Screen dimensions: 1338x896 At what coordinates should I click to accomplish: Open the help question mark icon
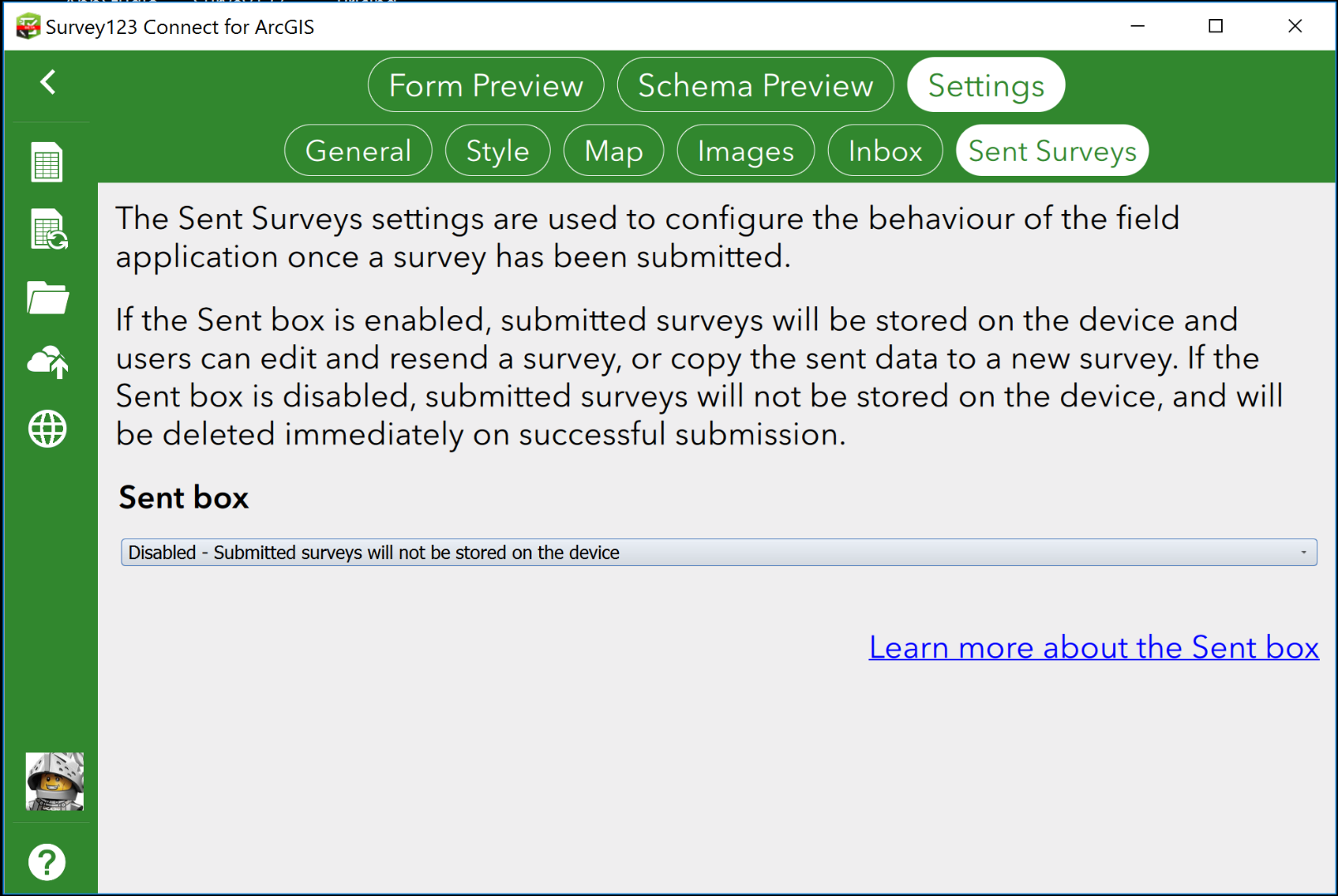pyautogui.click(x=47, y=862)
